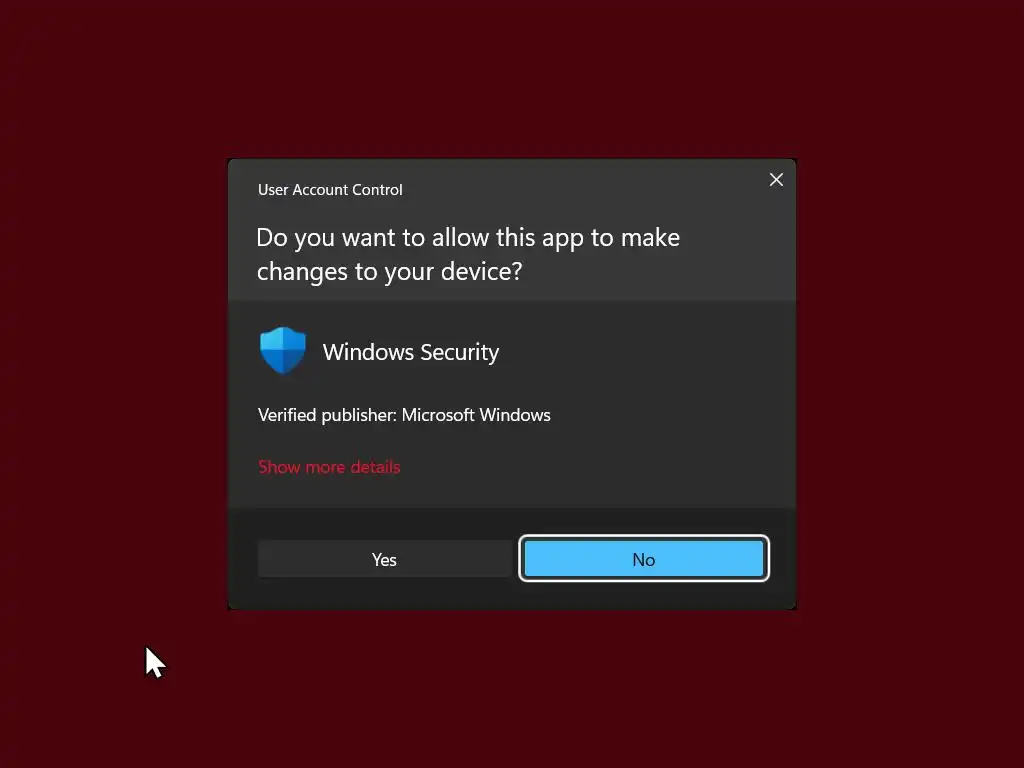Screen dimensions: 1024x768
Task: Click the word 'Security' in app name
Action: pyautogui.click(x=460, y=352)
